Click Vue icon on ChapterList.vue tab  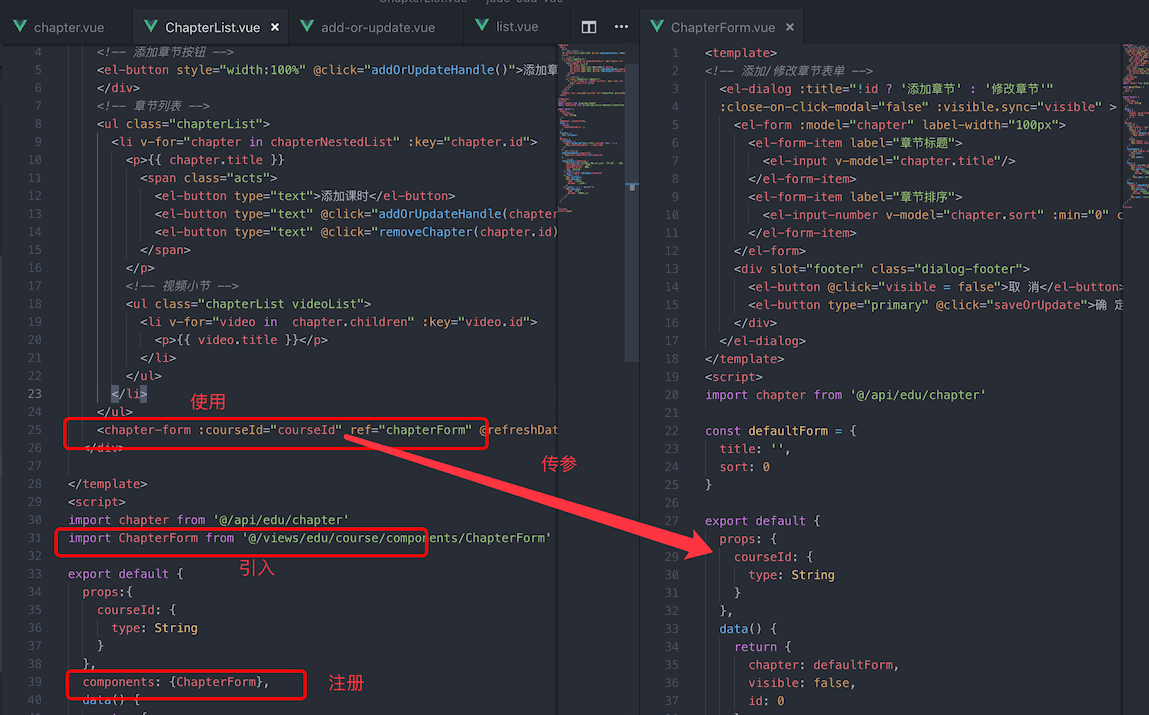(x=151, y=26)
